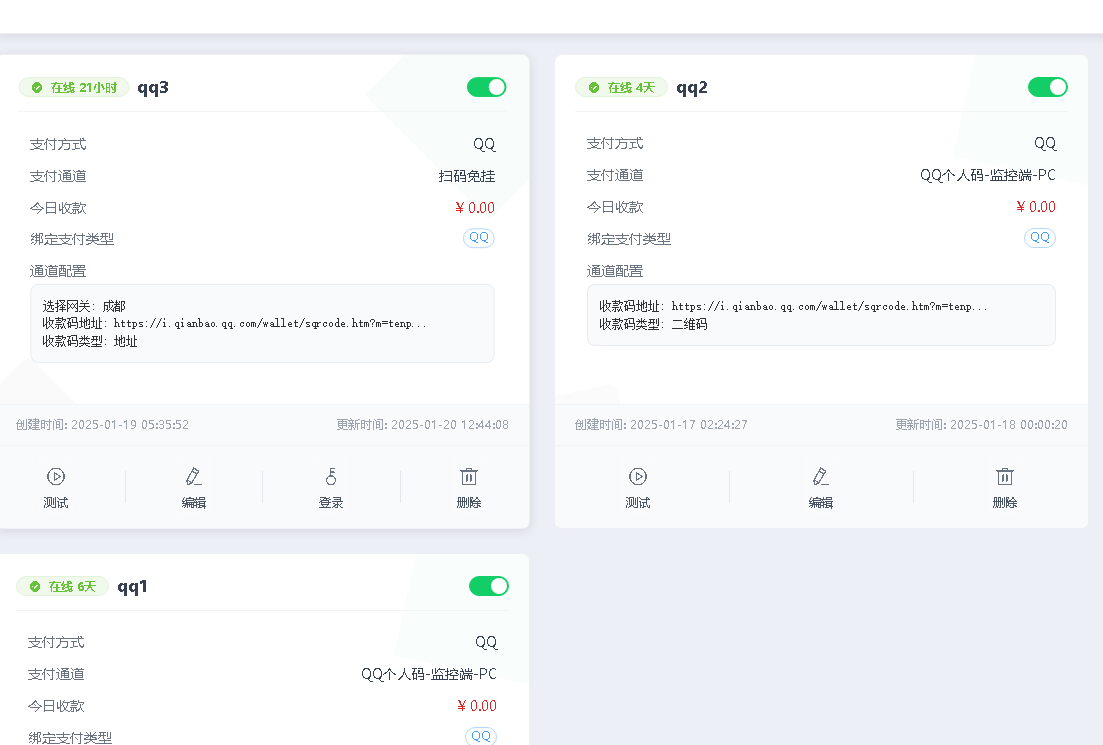
Task: Click the qq3 card title
Action: tap(153, 88)
